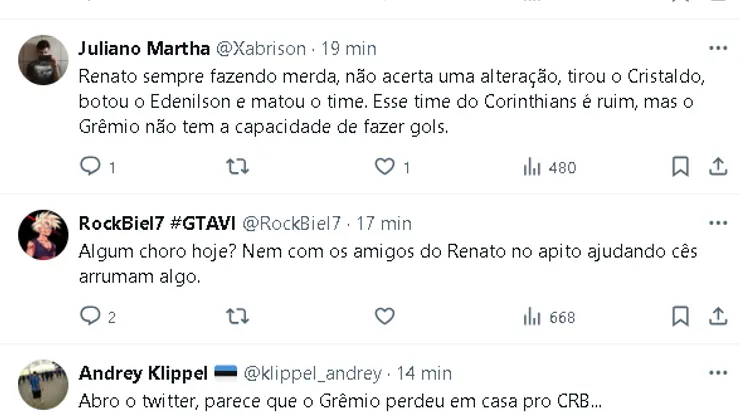The height and width of the screenshot is (416, 740).
Task: Retweet Juliano Martha's post
Action: (x=237, y=167)
